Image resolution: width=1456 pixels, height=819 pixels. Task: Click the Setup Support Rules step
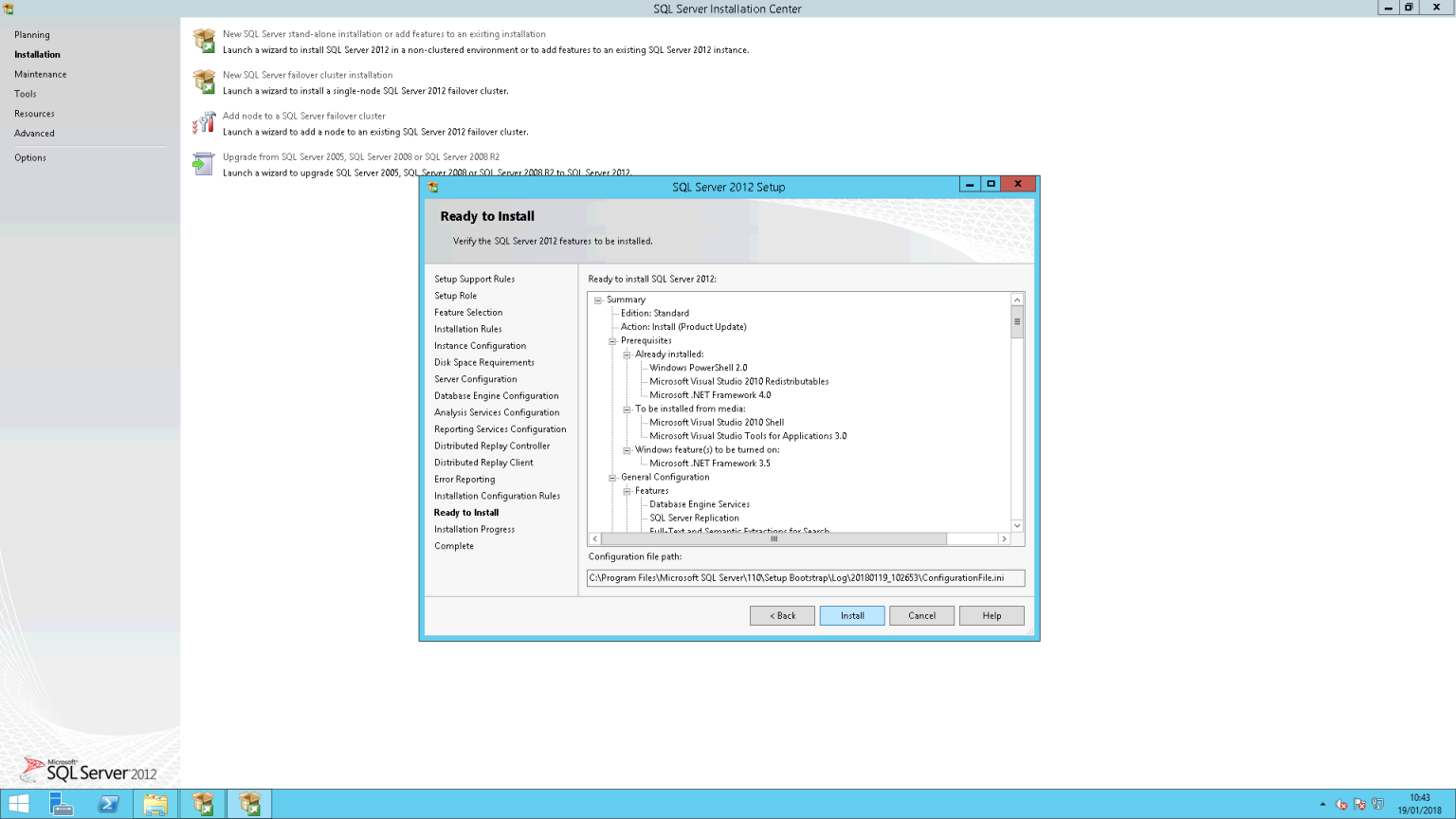[475, 280]
